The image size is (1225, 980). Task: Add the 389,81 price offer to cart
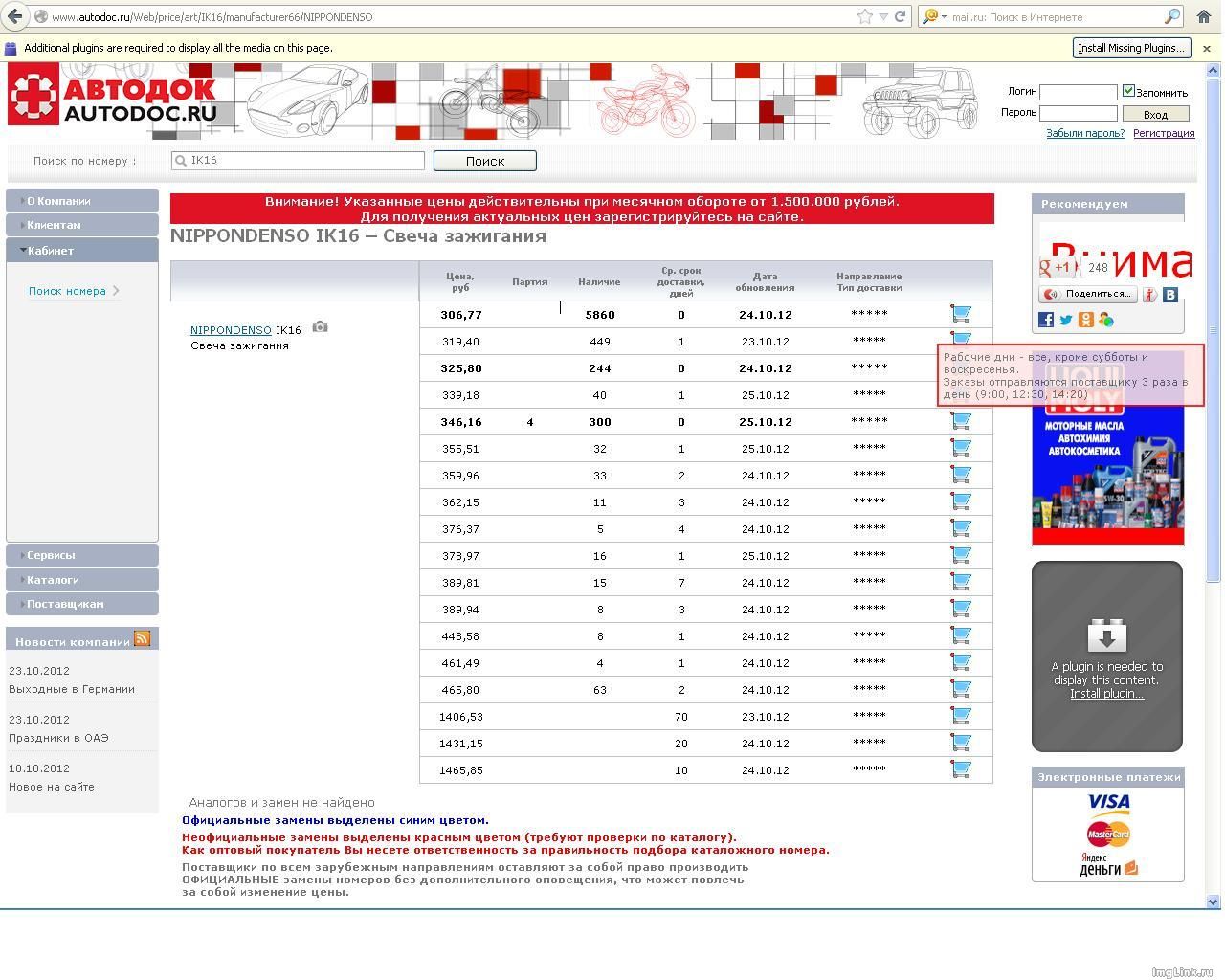point(961,582)
